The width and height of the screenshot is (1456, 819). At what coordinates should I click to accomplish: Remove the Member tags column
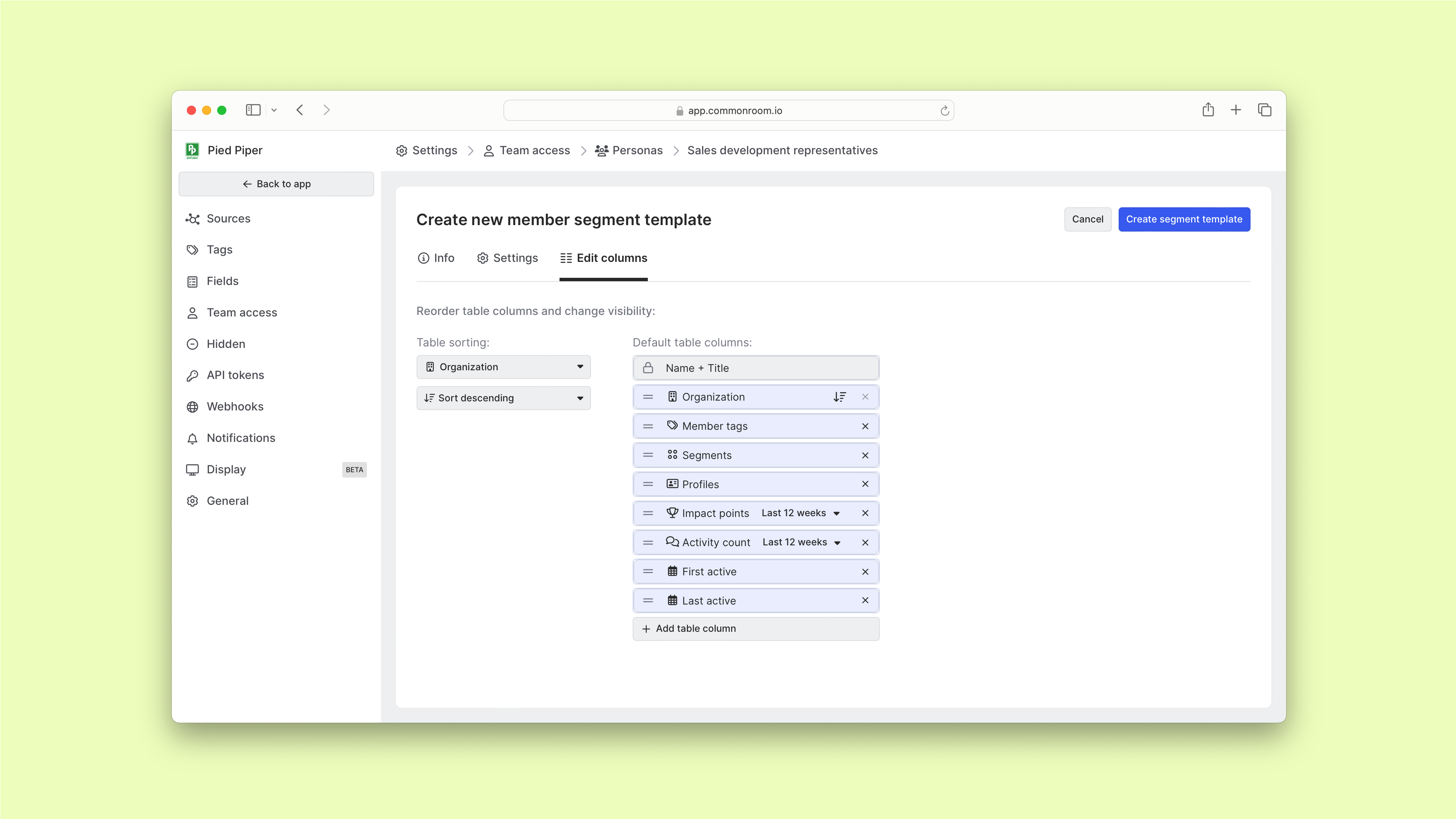coord(865,426)
